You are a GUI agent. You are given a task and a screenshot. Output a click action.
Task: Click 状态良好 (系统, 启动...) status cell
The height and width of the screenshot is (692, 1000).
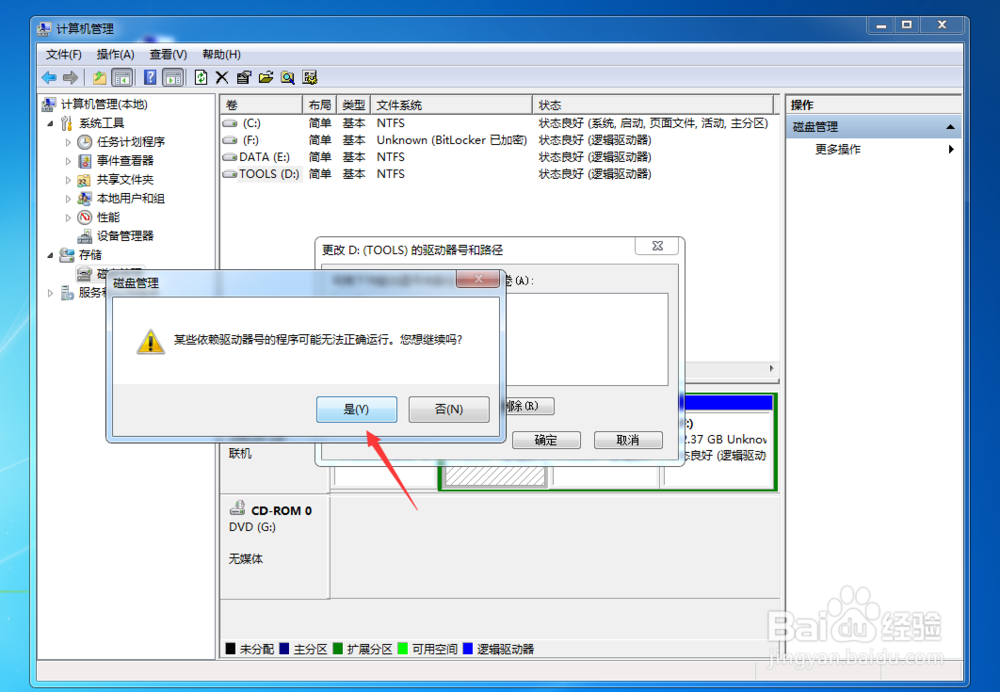[653, 123]
